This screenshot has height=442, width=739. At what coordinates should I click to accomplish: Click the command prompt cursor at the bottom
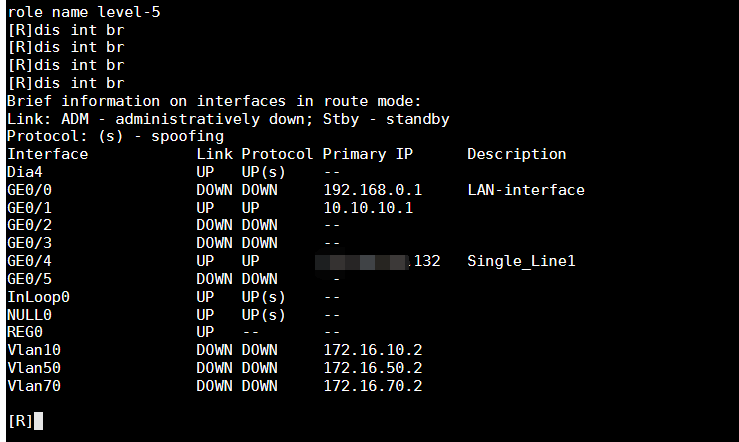(x=38, y=421)
